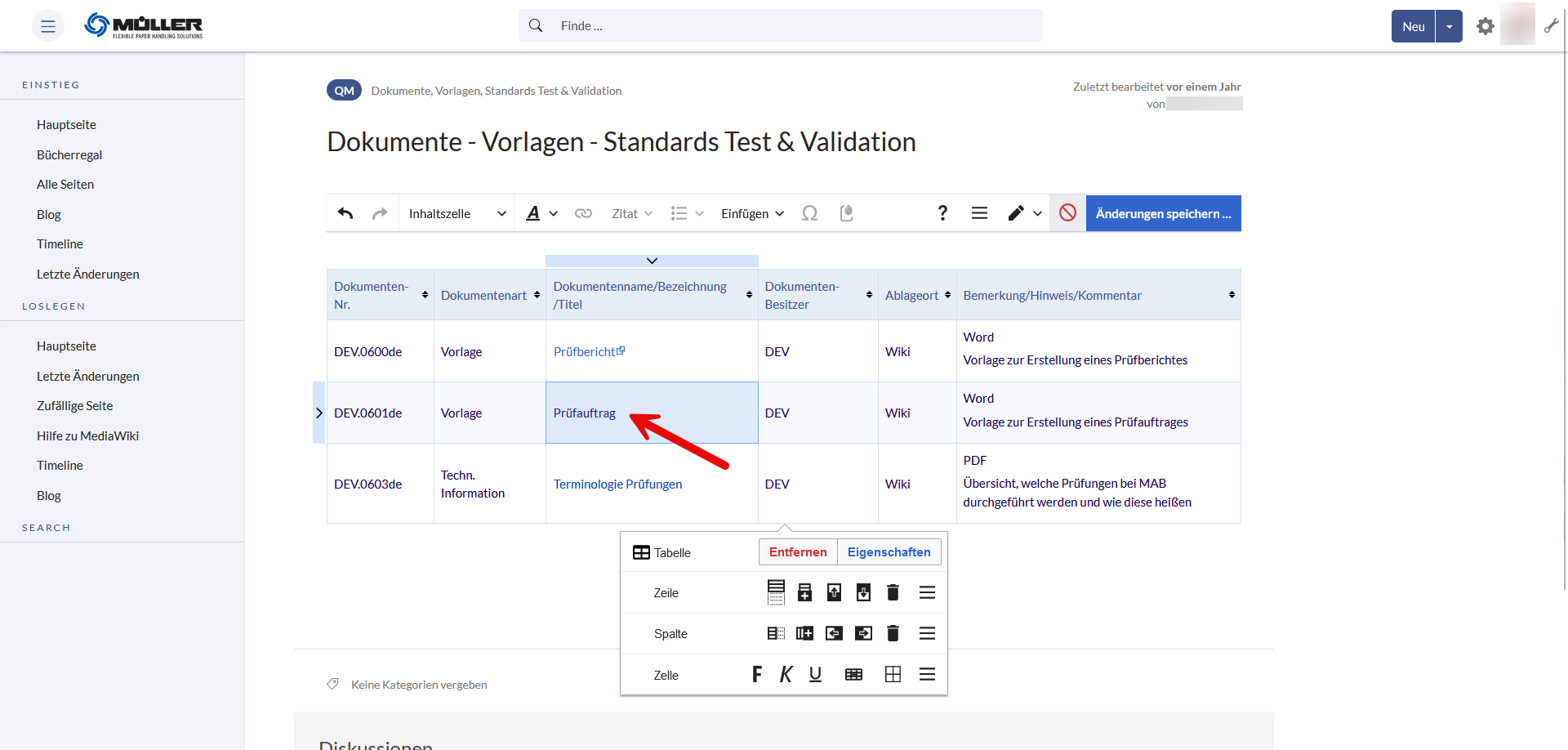Click Änderungen speichern button
Screen dimensions: 1568x750
point(1163,213)
